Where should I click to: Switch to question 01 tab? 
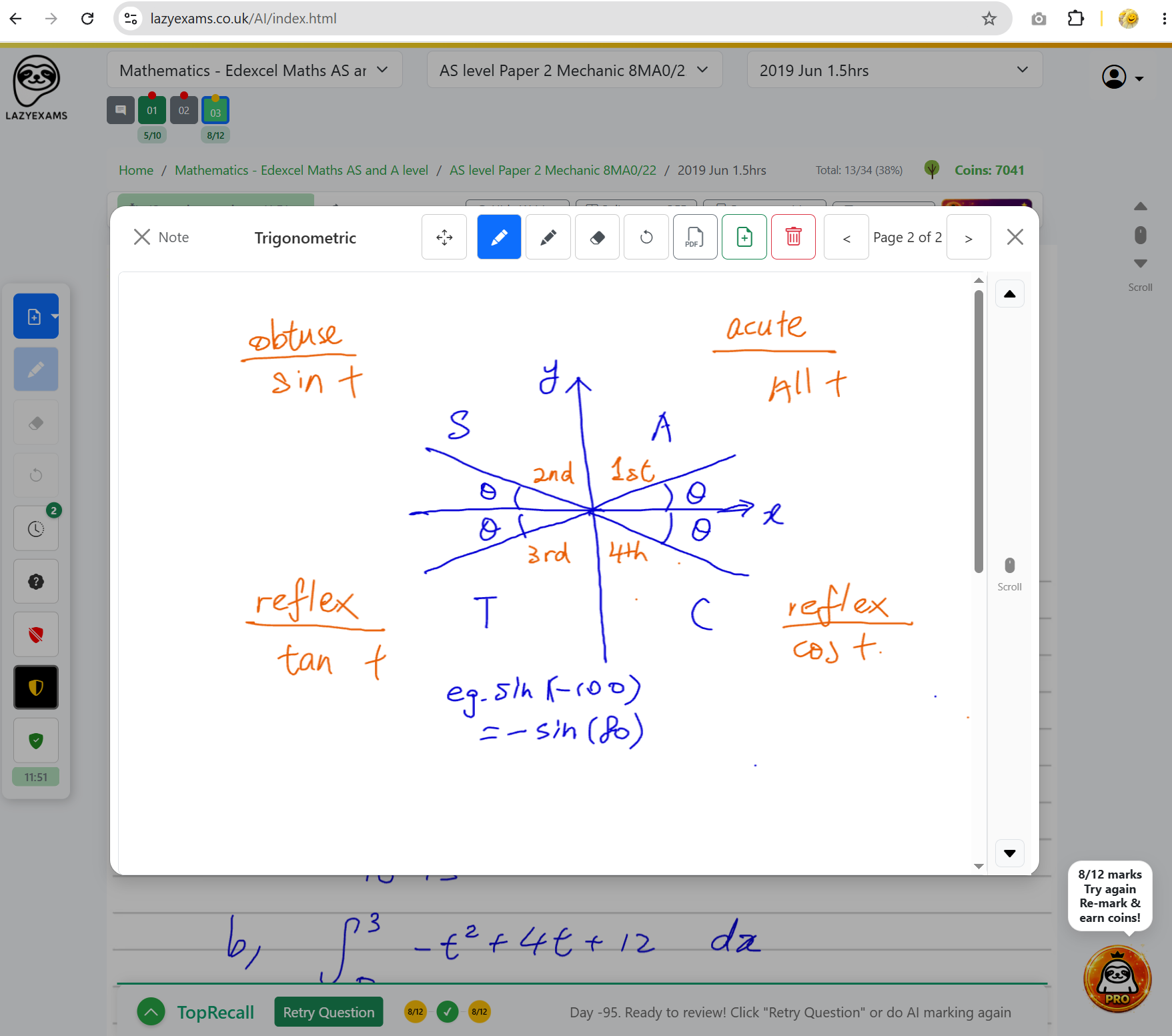(x=152, y=110)
